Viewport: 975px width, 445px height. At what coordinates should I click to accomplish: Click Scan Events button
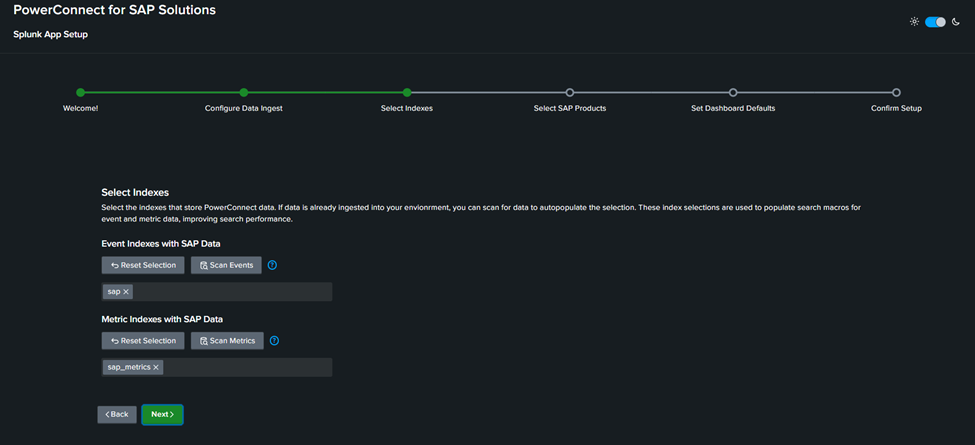(x=226, y=265)
